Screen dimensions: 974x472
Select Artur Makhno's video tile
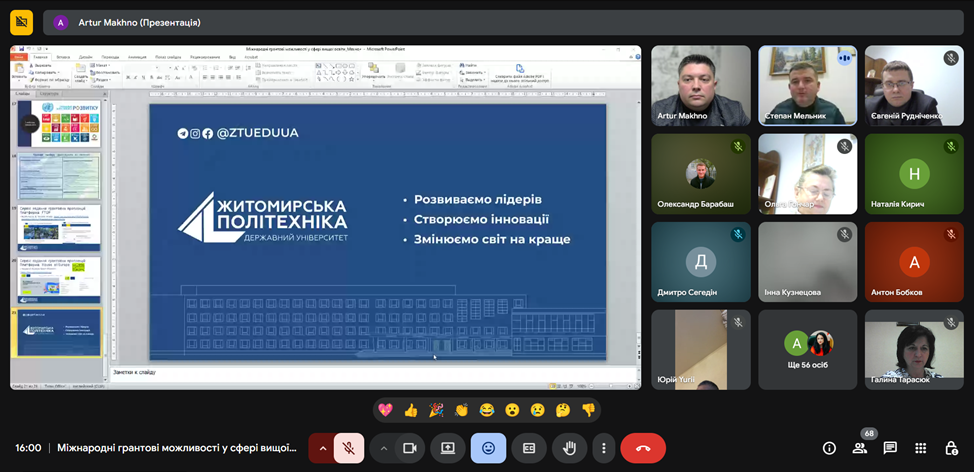click(x=701, y=85)
